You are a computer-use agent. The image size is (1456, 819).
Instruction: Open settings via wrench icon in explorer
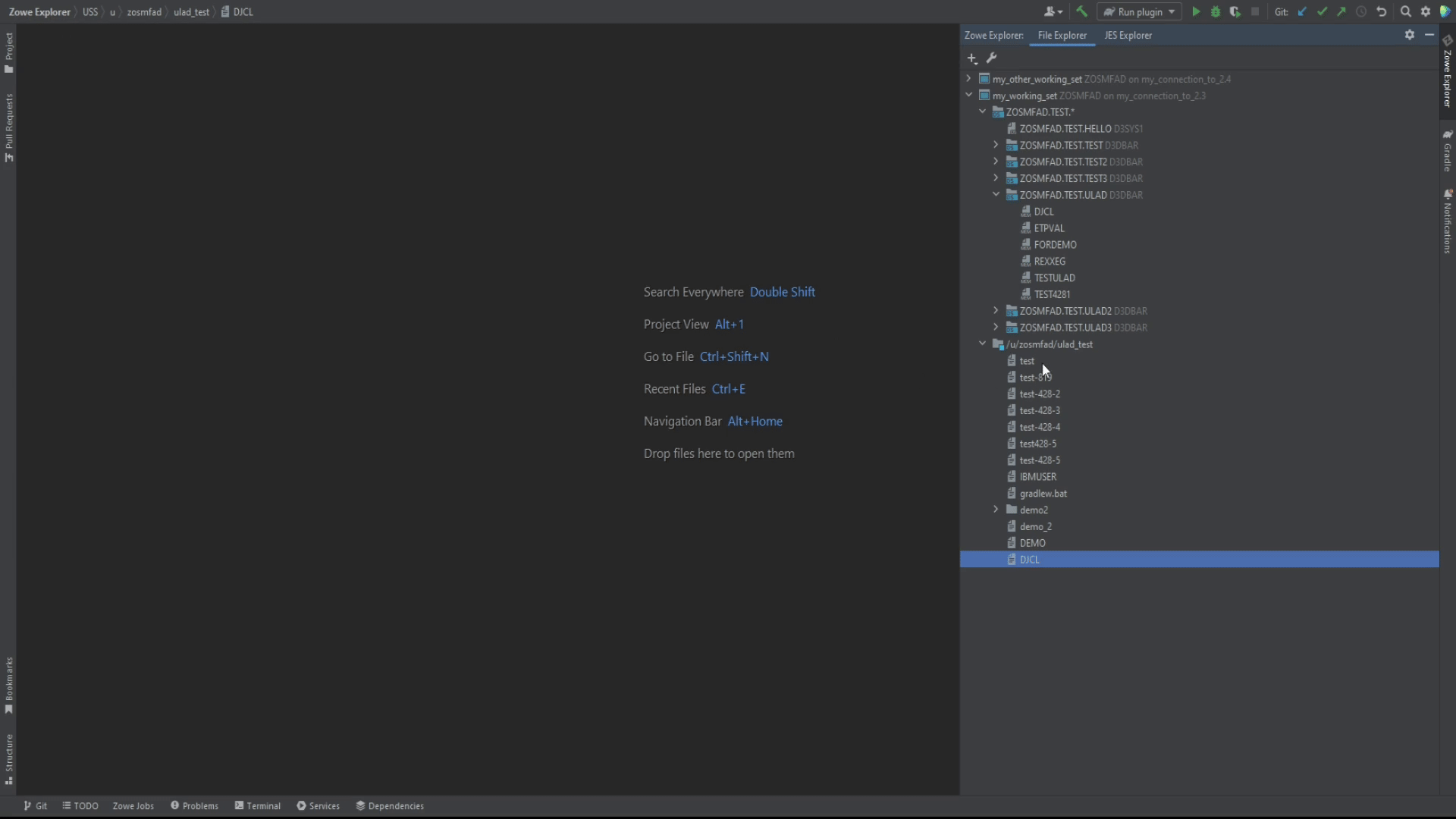pos(991,58)
